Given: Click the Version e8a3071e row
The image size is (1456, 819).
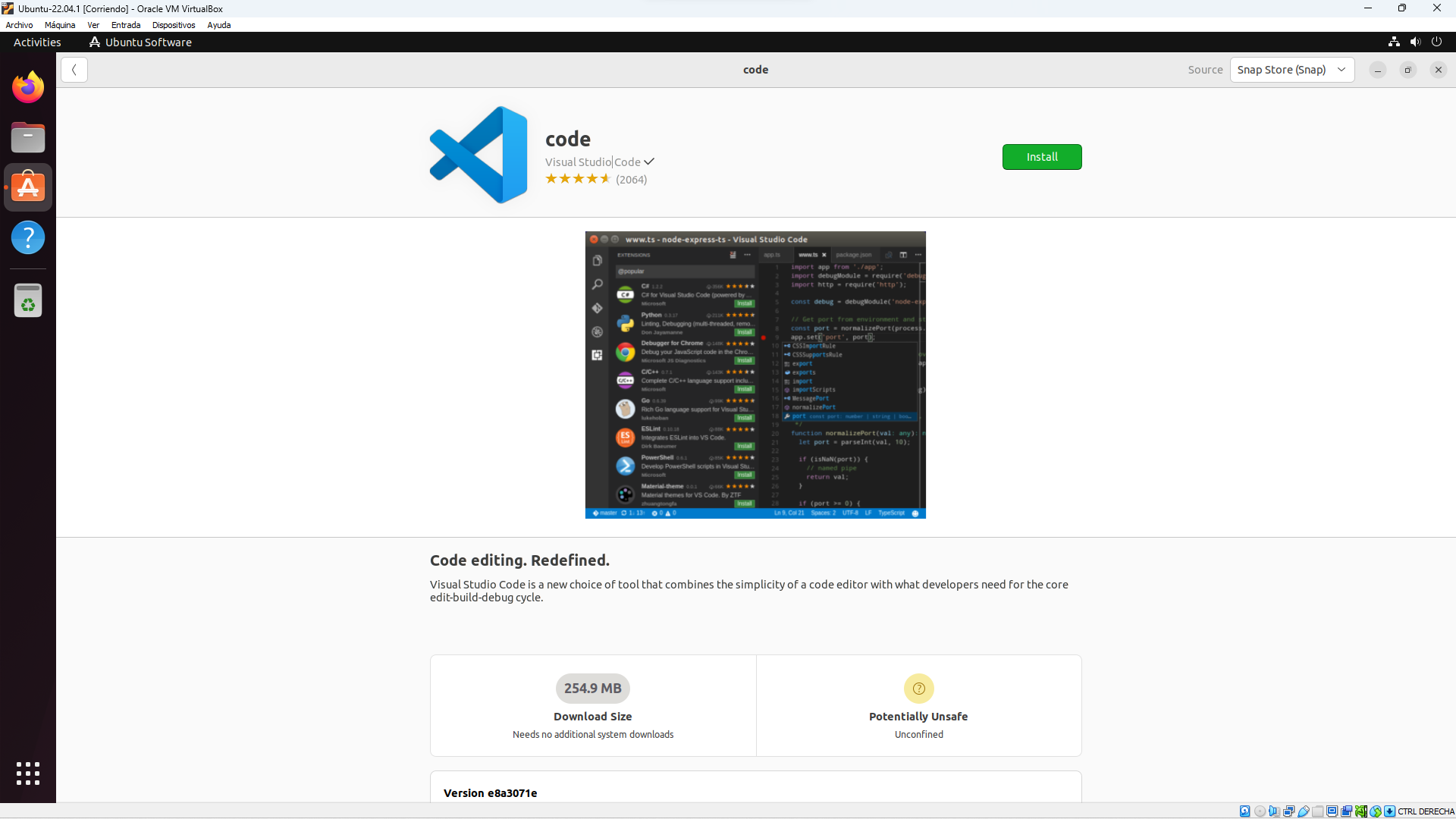Looking at the screenshot, I should pos(755,788).
